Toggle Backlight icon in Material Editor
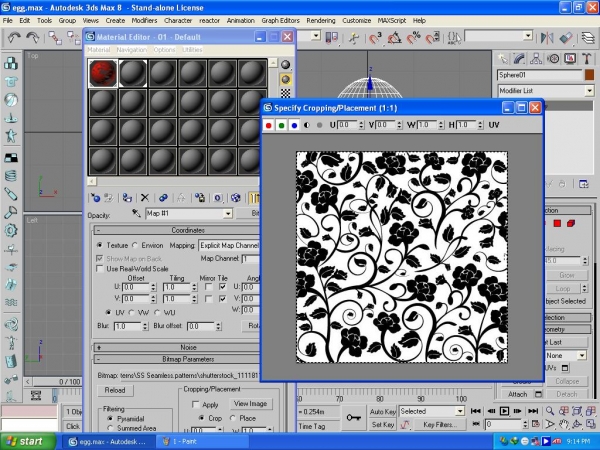600x450 pixels. [285, 79]
